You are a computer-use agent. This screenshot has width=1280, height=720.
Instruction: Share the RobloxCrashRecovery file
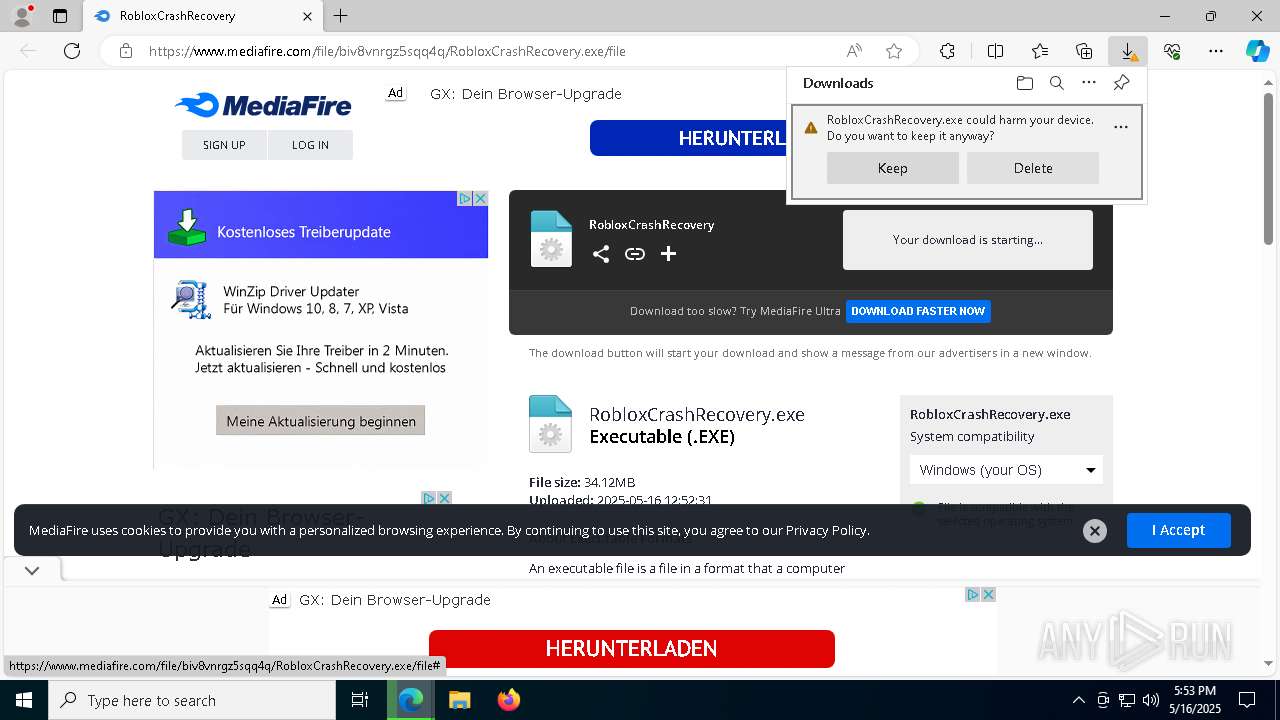601,254
